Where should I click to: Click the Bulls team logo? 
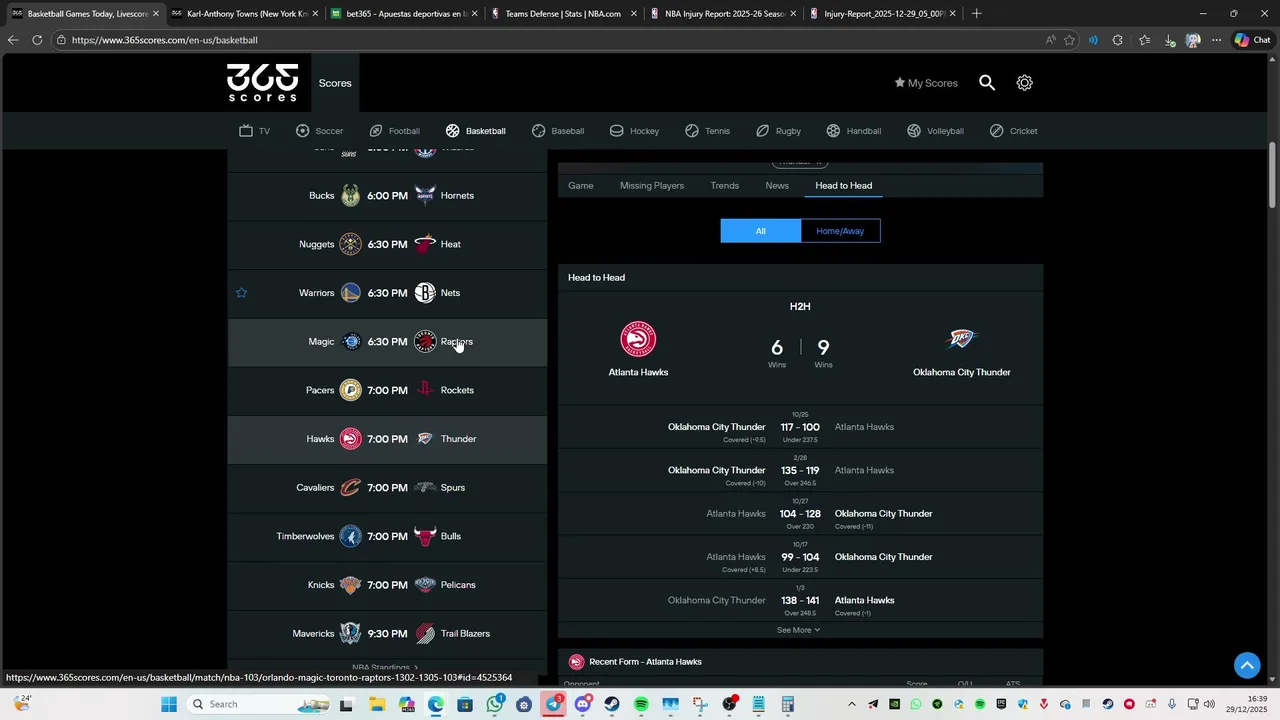(425, 537)
